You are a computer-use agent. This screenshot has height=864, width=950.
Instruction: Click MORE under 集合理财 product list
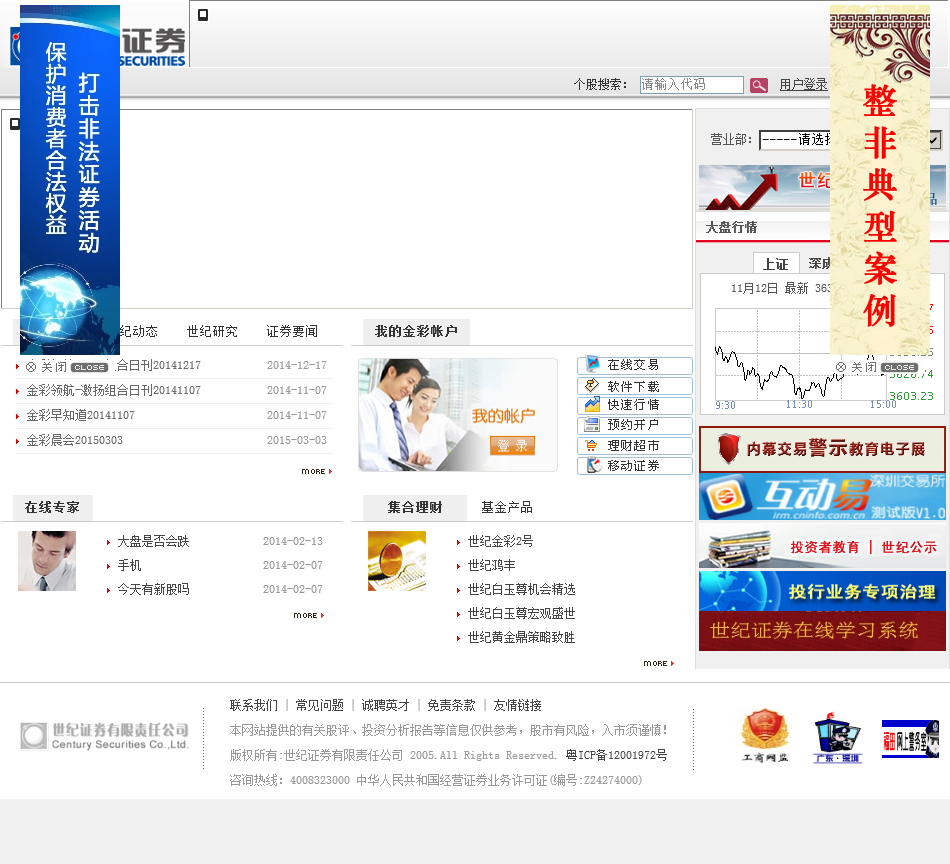click(659, 663)
